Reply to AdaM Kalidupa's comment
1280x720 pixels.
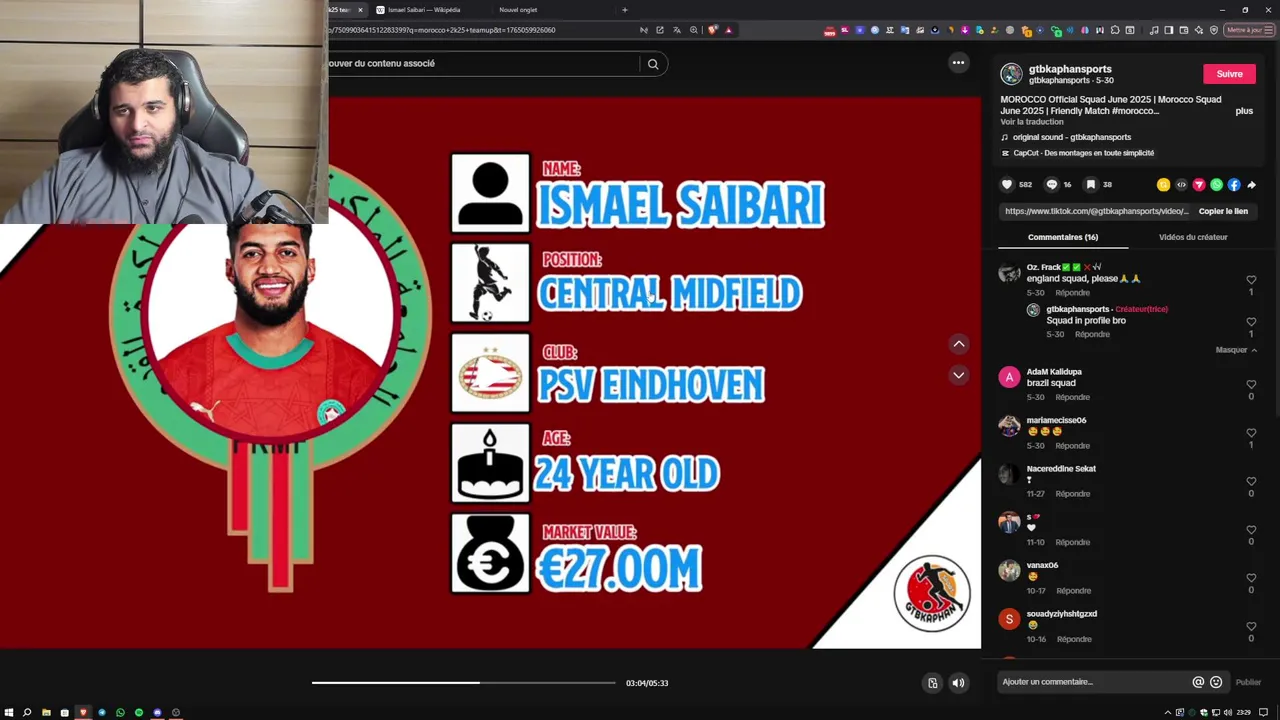click(1072, 397)
